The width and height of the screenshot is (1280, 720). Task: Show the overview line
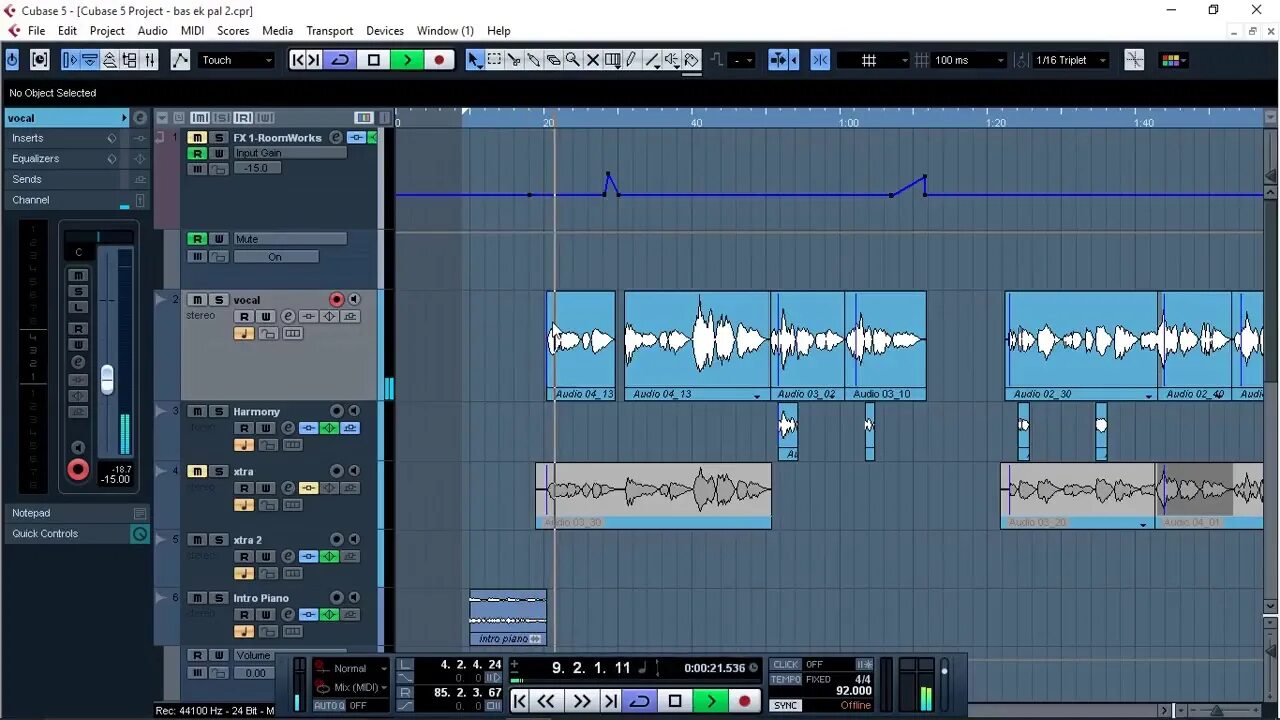point(110,60)
